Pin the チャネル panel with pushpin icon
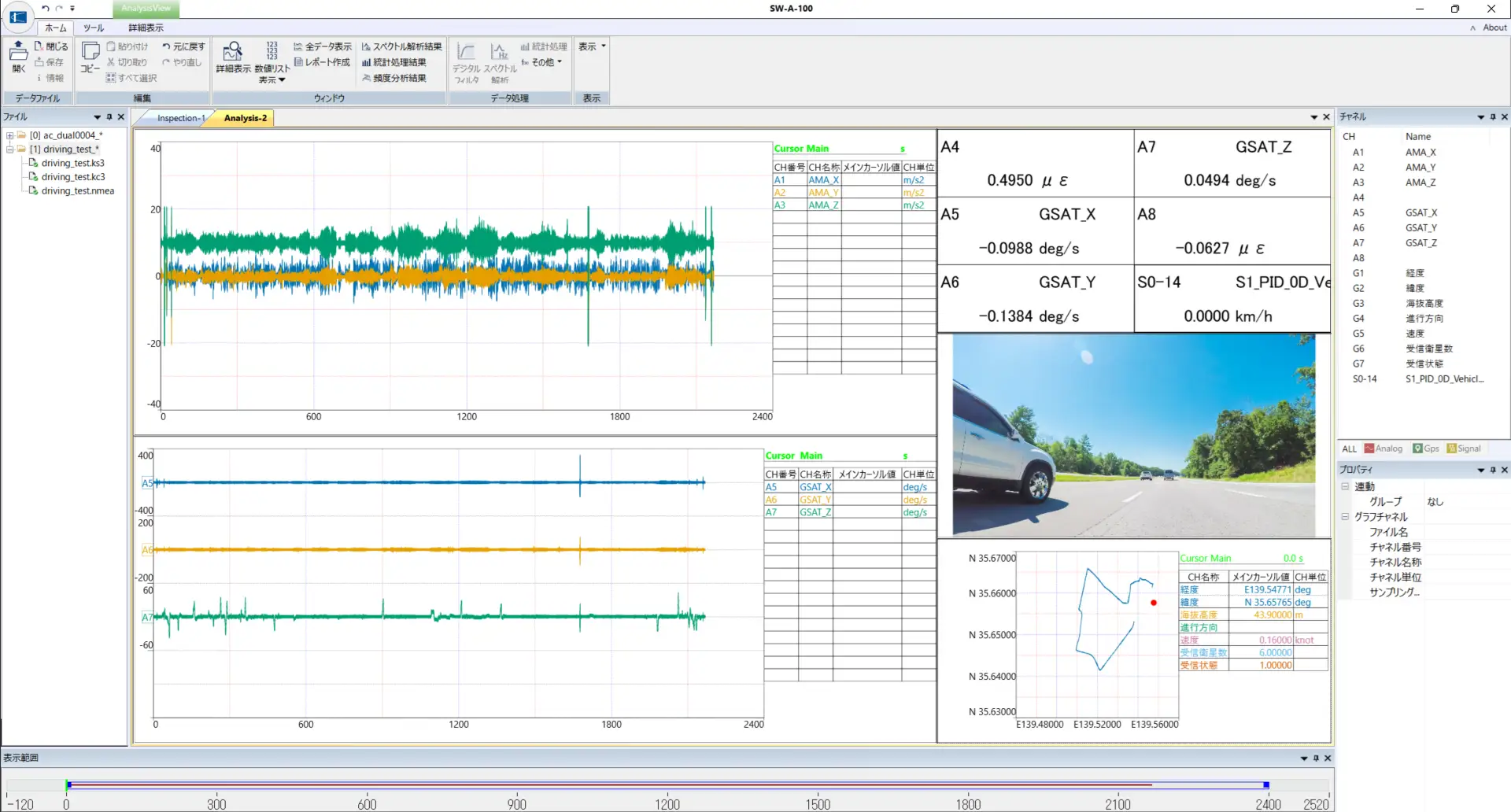1511x812 pixels. 1493,116
